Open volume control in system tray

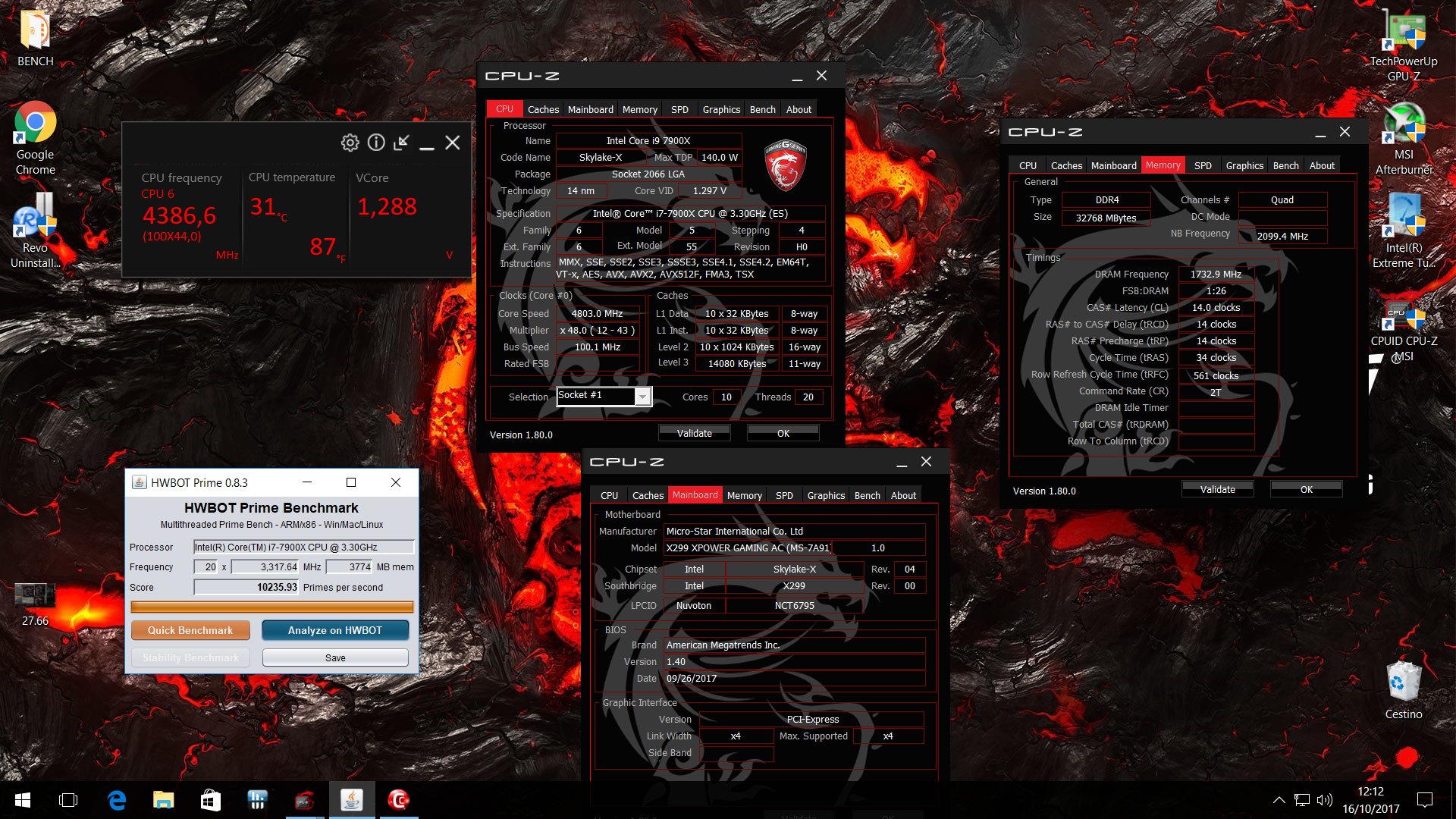[1325, 800]
